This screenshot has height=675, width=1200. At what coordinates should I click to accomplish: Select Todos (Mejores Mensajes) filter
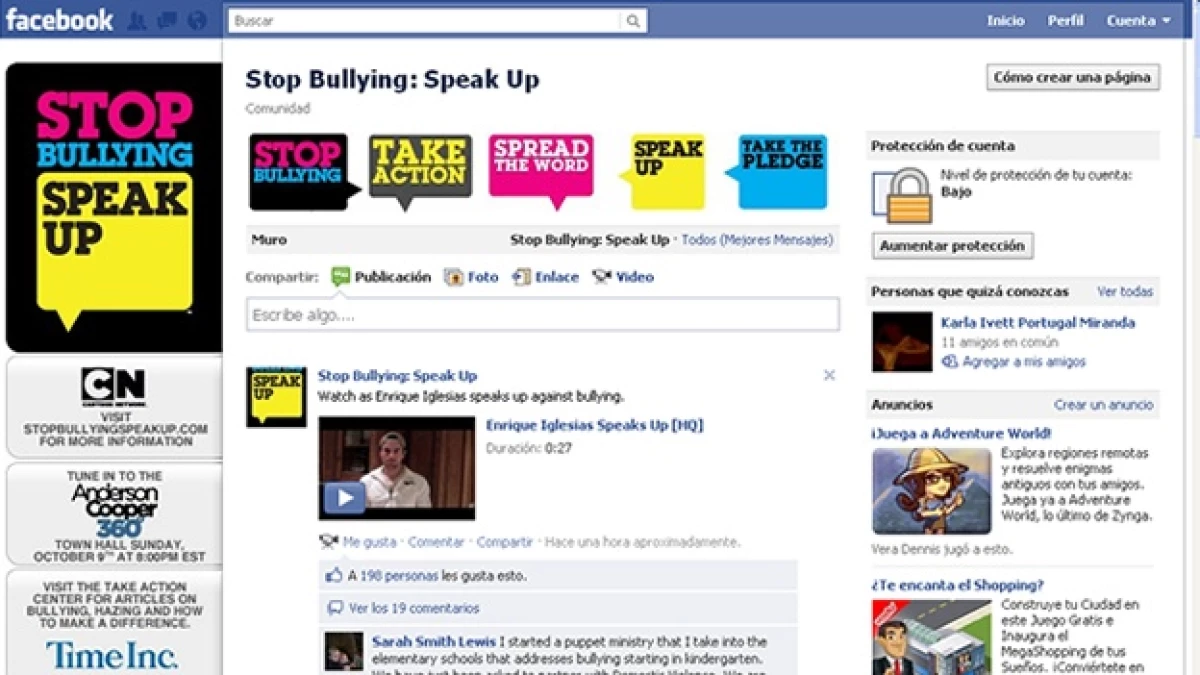[x=757, y=240]
